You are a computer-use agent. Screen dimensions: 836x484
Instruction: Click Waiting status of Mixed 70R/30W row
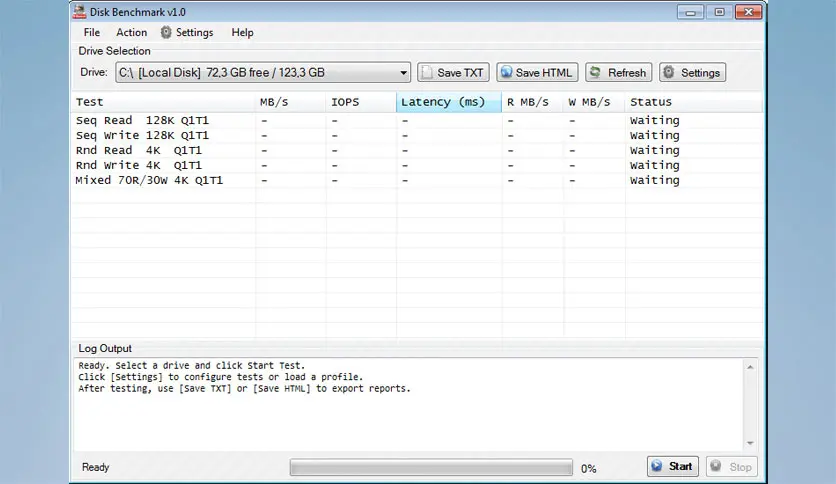point(655,180)
